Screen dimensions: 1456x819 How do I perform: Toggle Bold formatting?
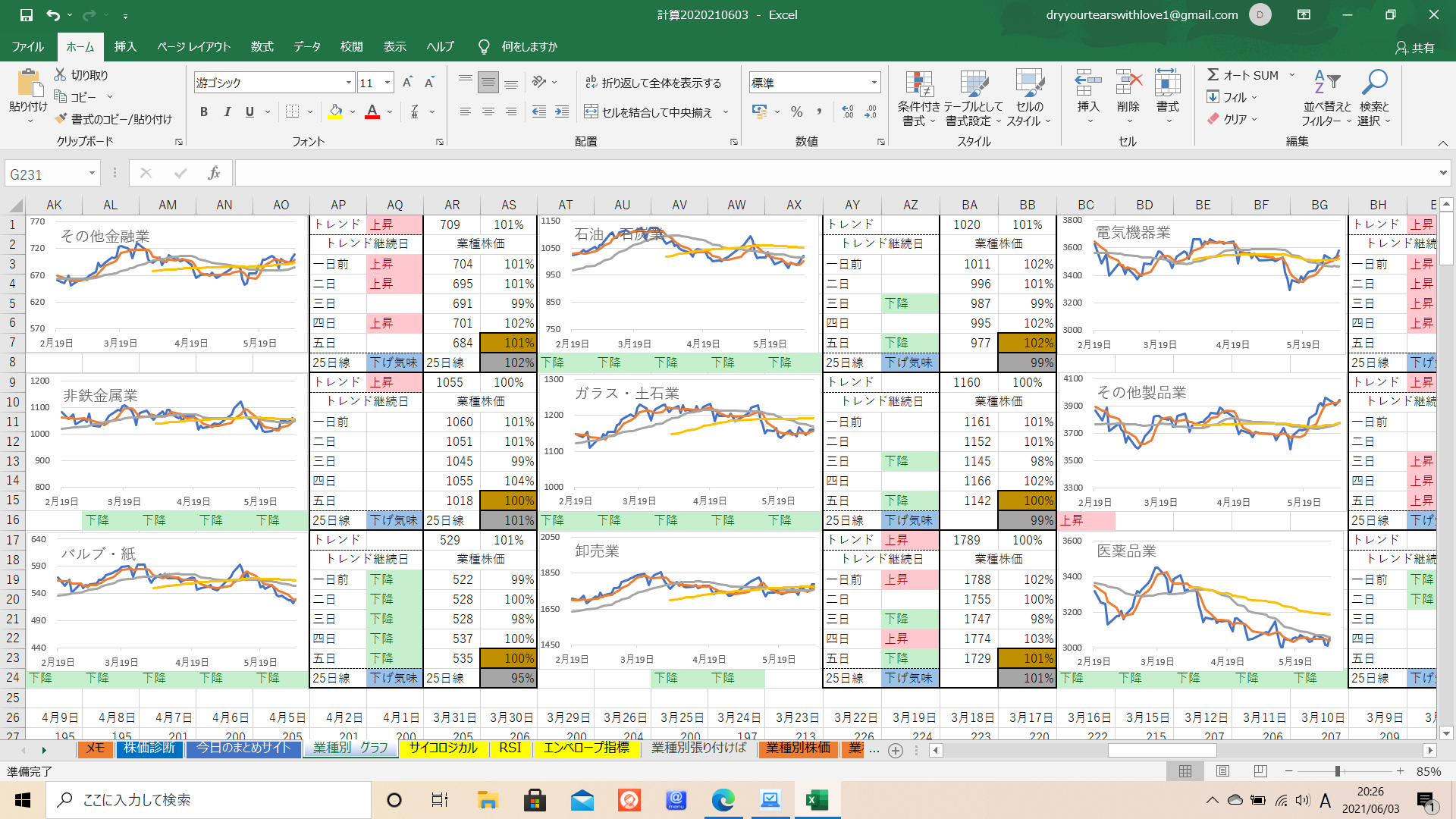click(x=203, y=112)
